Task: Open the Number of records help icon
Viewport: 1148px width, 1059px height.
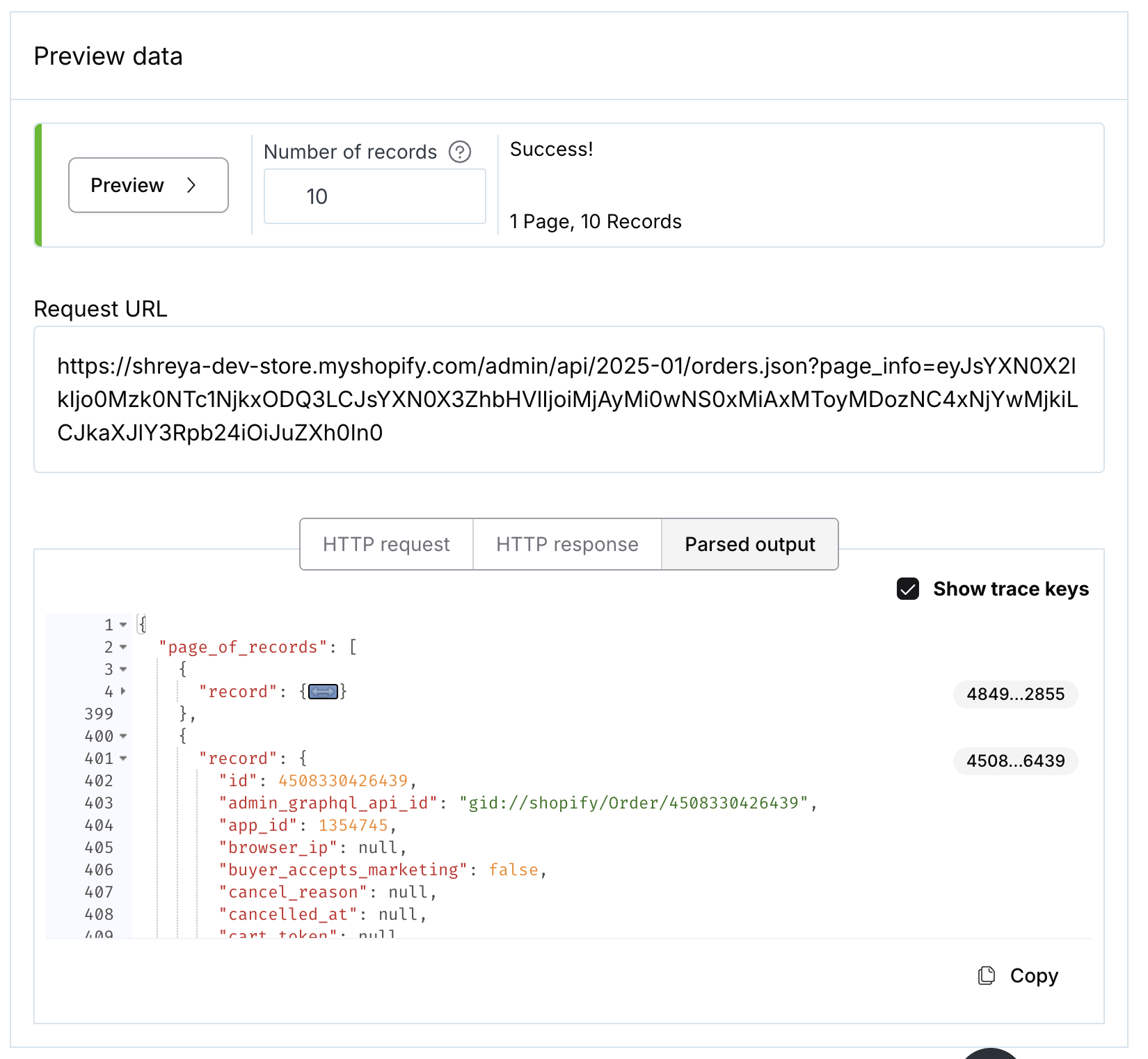Action: 460,152
